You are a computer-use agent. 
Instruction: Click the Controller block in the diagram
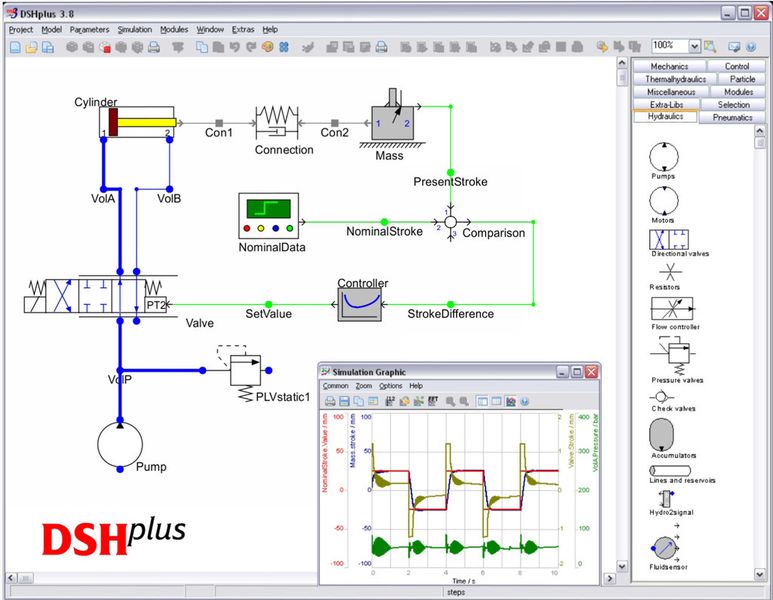[x=359, y=305]
